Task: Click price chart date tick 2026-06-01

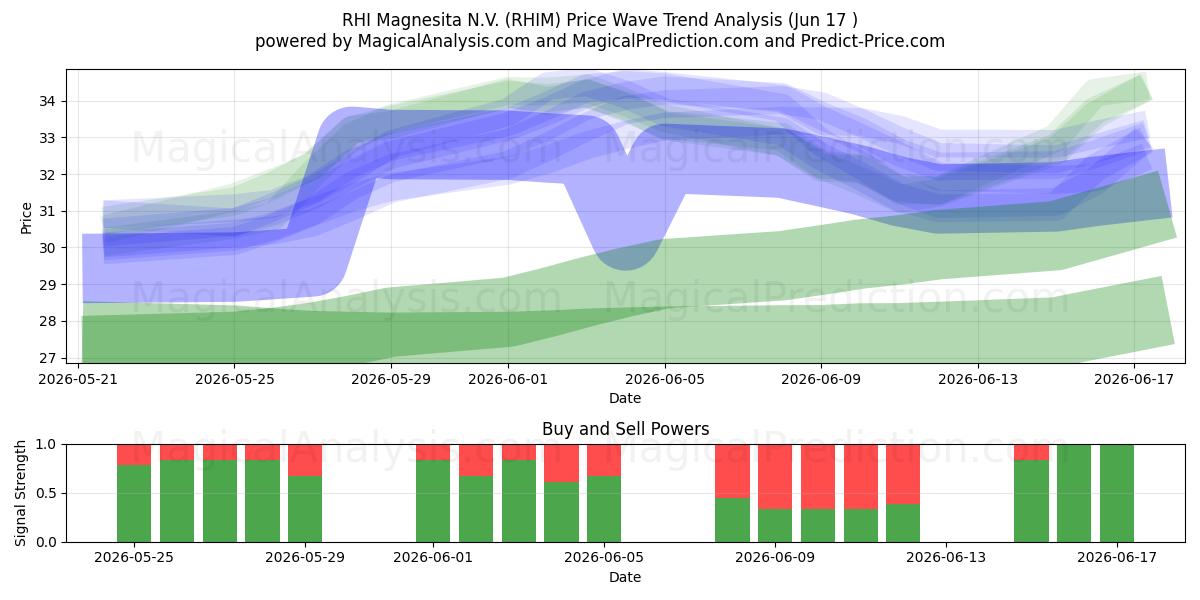Action: pyautogui.click(x=508, y=379)
